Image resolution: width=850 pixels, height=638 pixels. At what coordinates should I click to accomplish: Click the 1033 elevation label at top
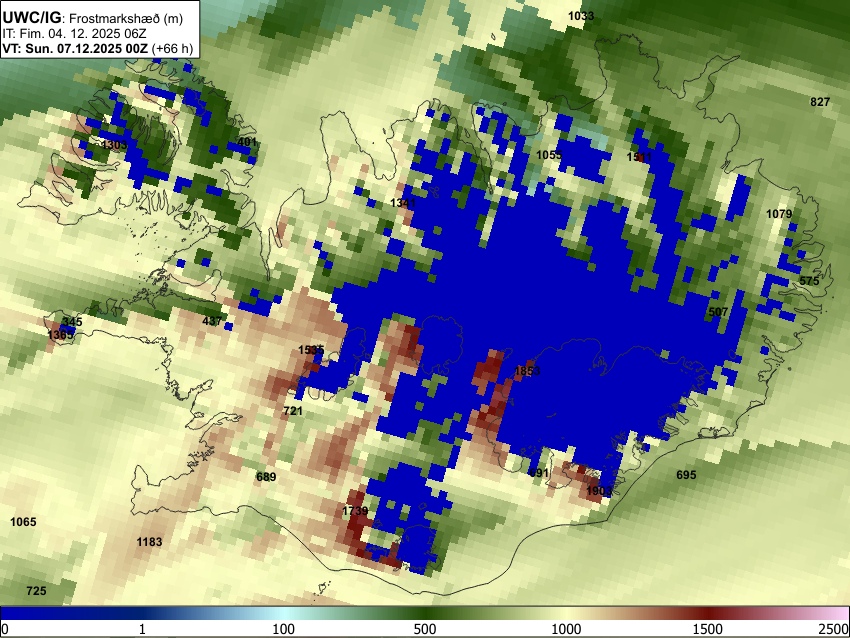point(581,16)
